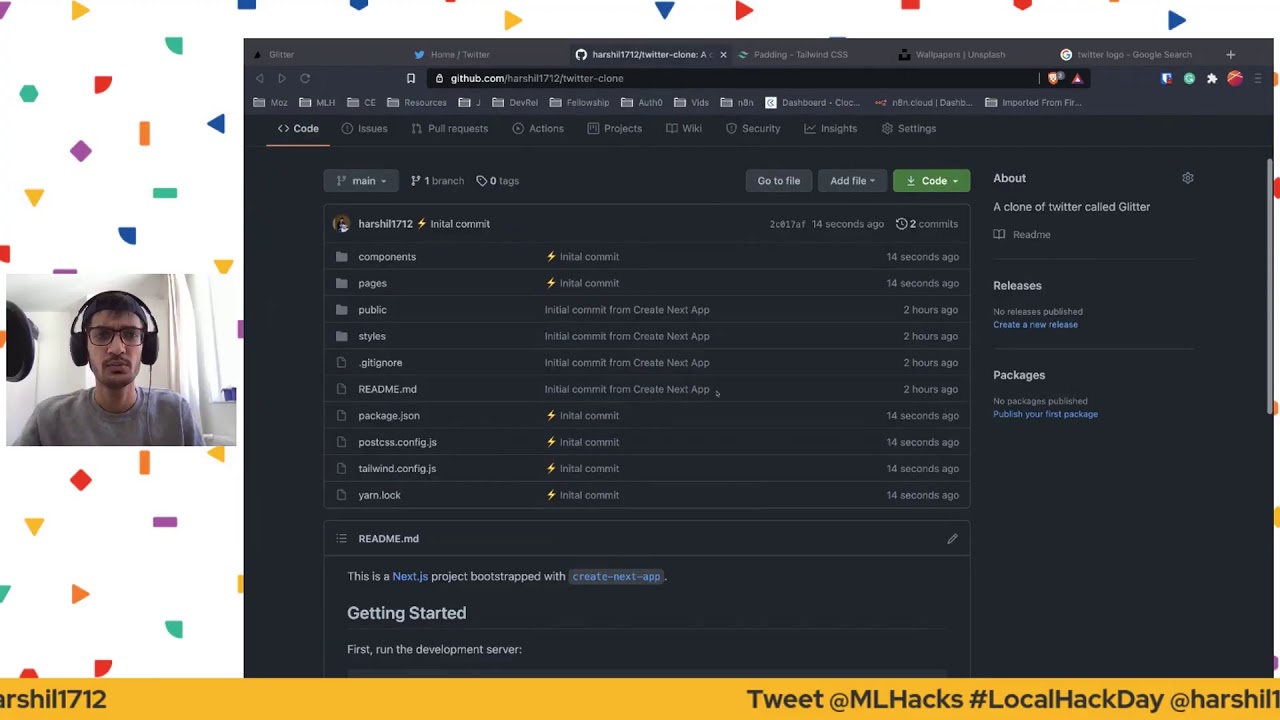Click the browser forward arrow
1280x720 pixels.
coord(282,78)
